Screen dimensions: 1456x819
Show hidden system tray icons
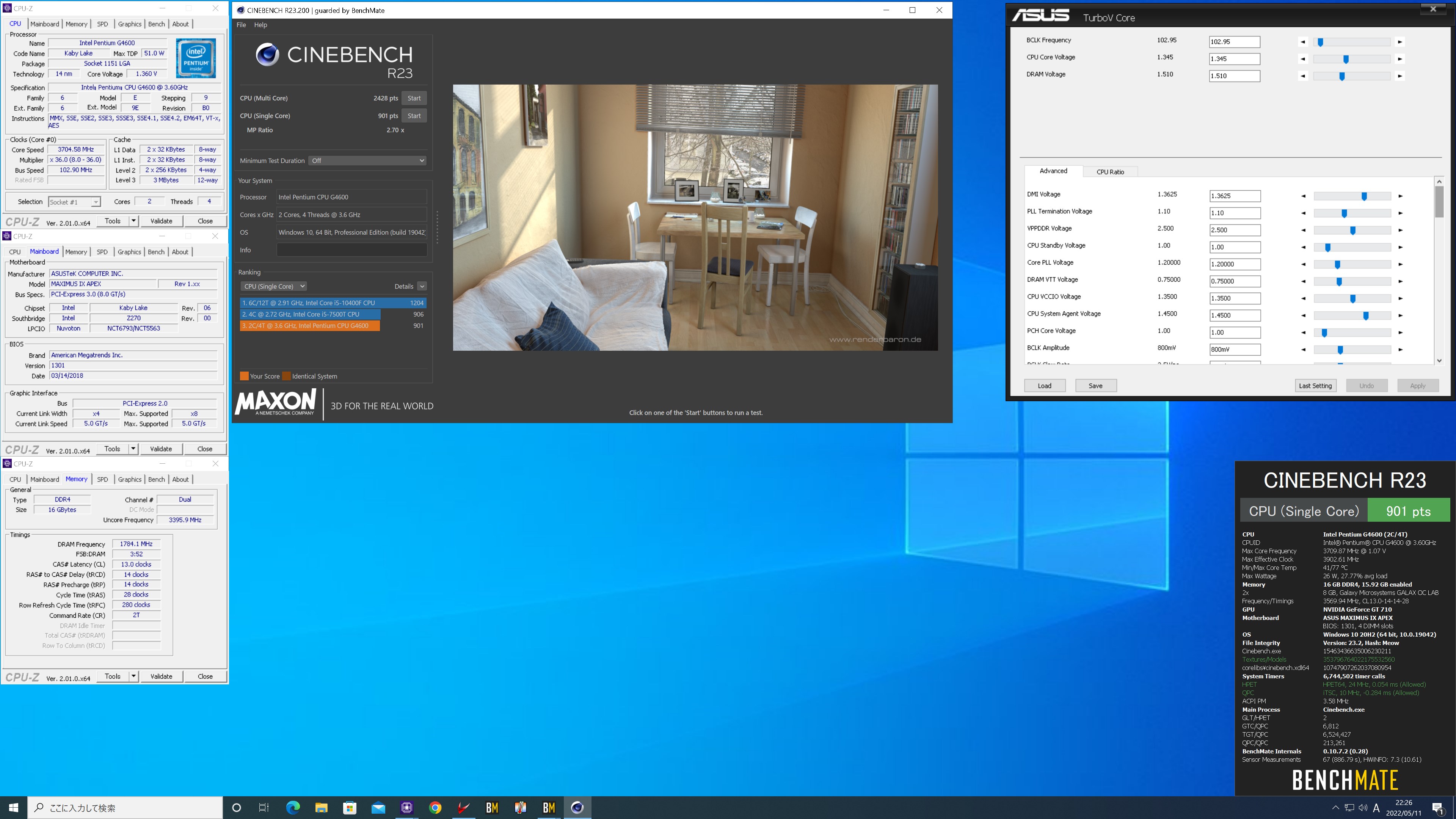click(1335, 808)
